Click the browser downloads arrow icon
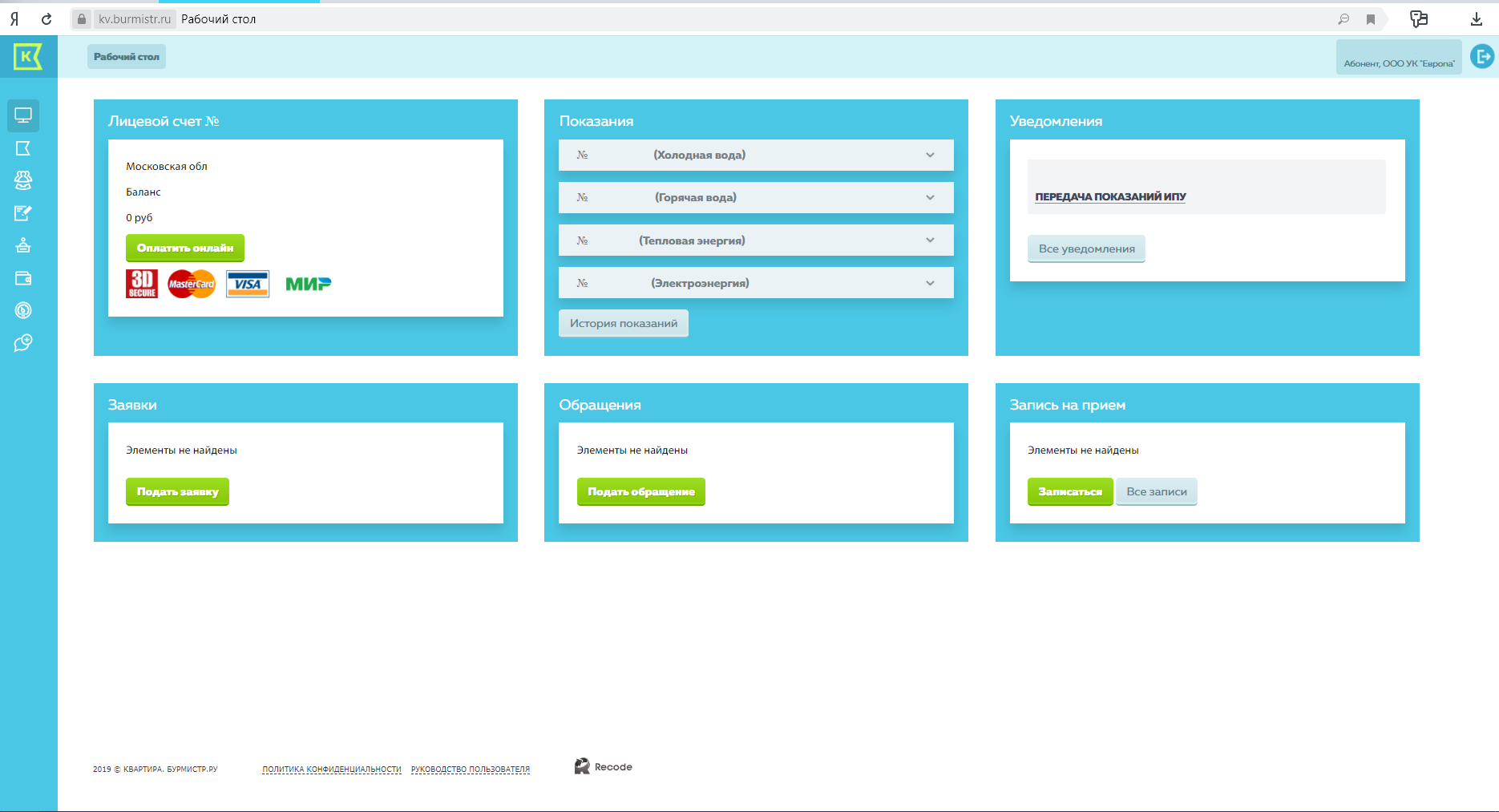Image resolution: width=1499 pixels, height=812 pixels. point(1476,19)
